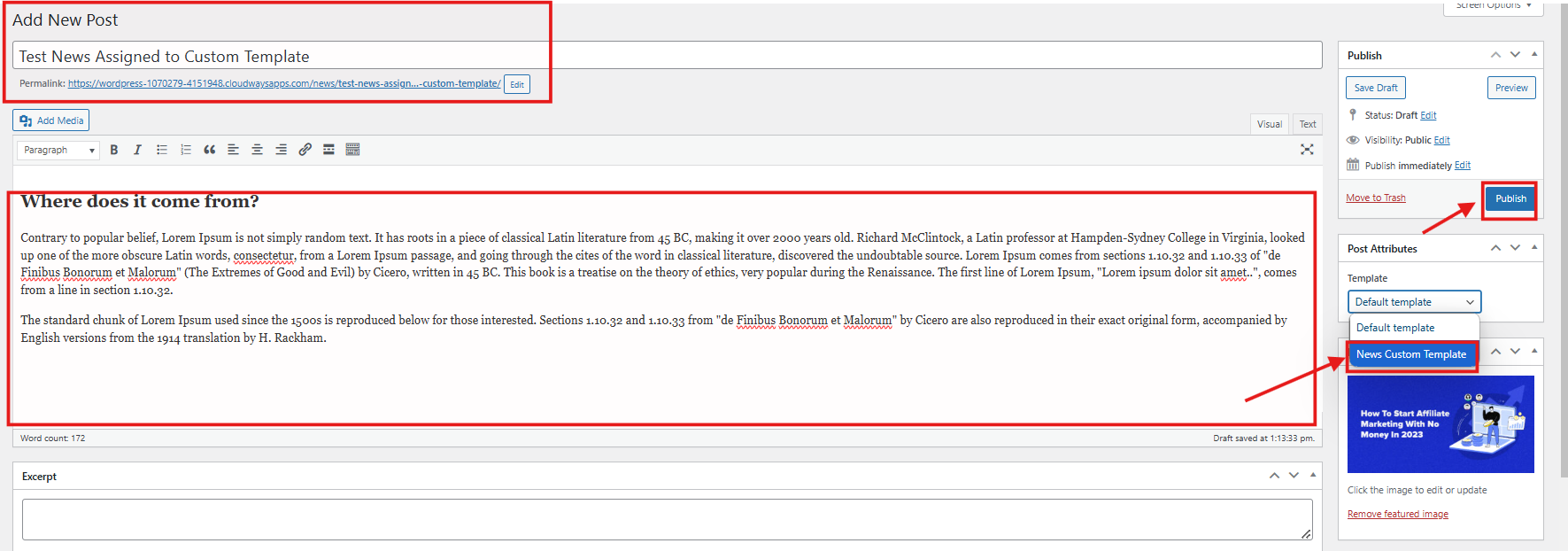1568x551 pixels.
Task: Switch to the Text editor tab
Action: click(1308, 124)
